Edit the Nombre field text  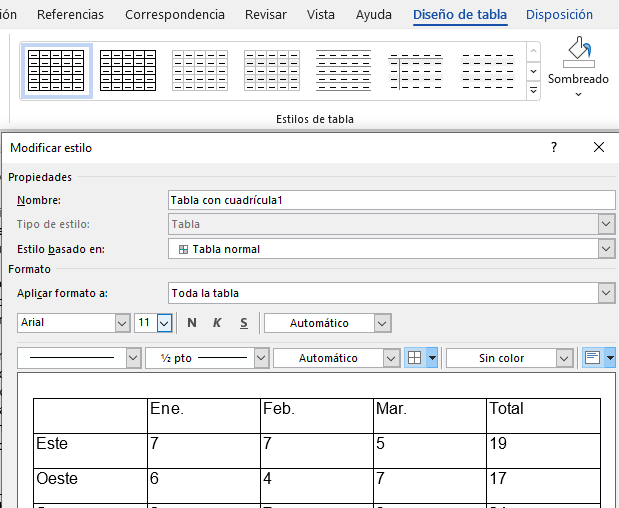click(391, 200)
